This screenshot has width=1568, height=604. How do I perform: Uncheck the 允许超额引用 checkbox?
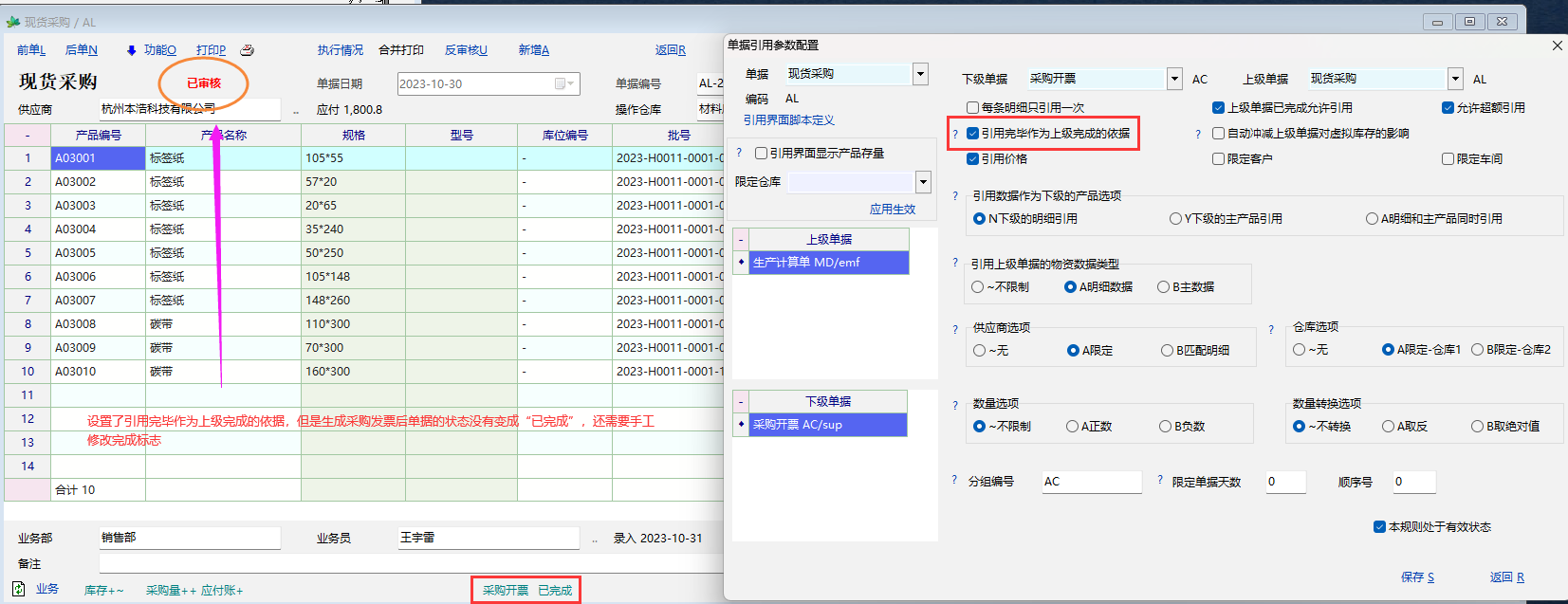click(x=1448, y=108)
